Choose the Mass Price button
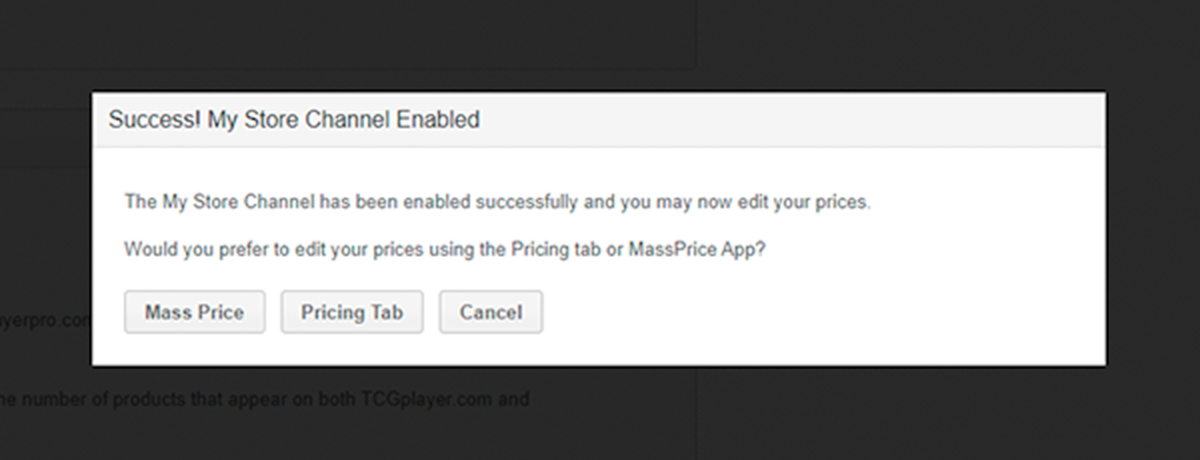This screenshot has width=1200, height=460. 194,312
